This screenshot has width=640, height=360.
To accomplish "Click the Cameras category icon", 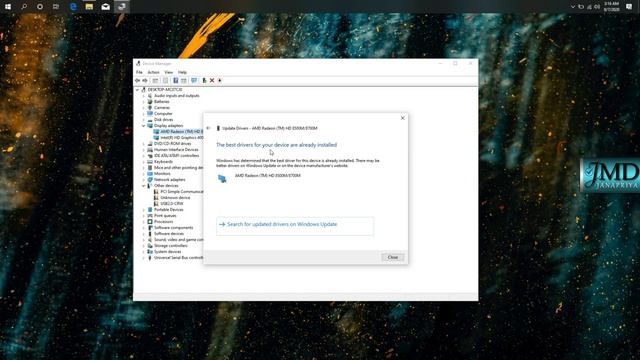I will pos(150,107).
